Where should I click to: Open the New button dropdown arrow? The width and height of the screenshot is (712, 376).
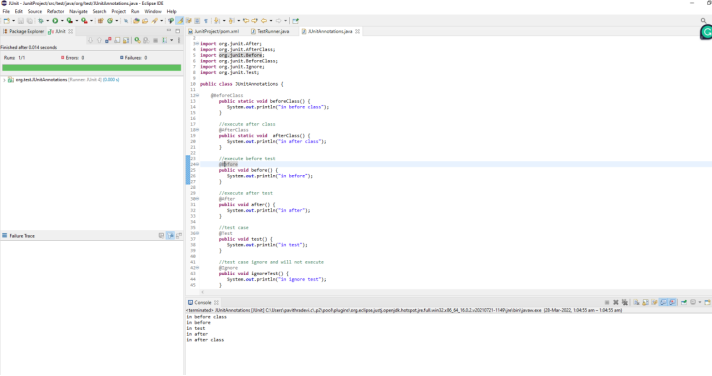[13, 20]
